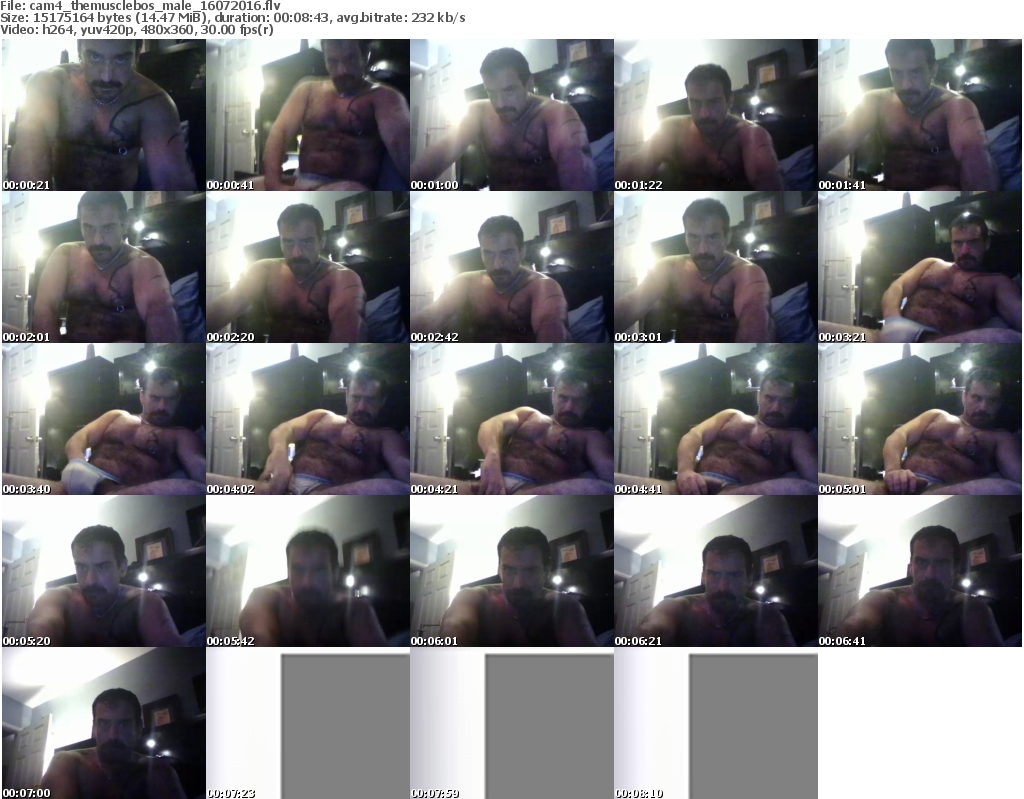Image resolution: width=1024 pixels, height=799 pixels.
Task: Open the thumbnail stamped 00:00:41
Action: click(308, 115)
